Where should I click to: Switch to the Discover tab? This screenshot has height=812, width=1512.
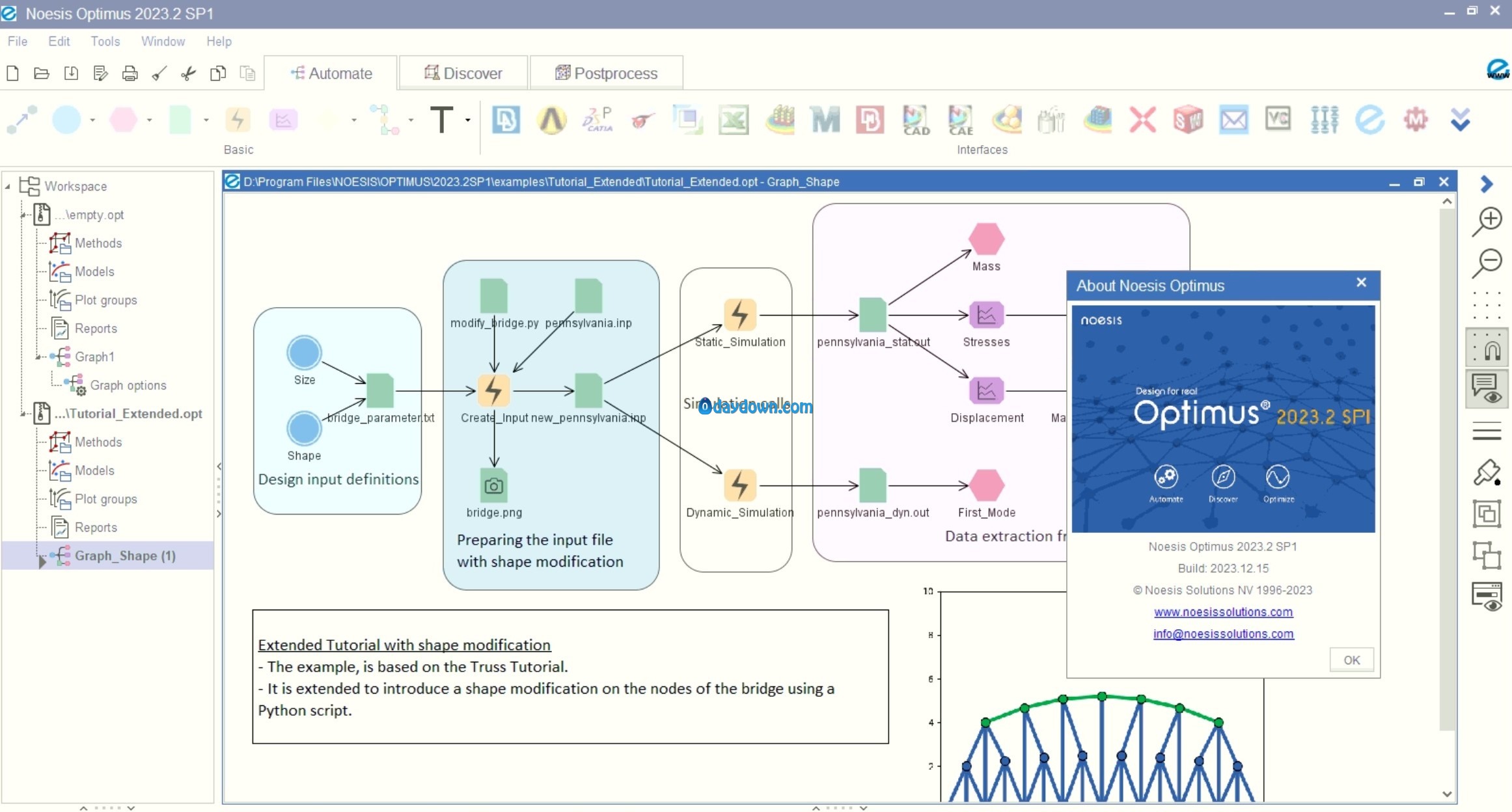point(463,73)
